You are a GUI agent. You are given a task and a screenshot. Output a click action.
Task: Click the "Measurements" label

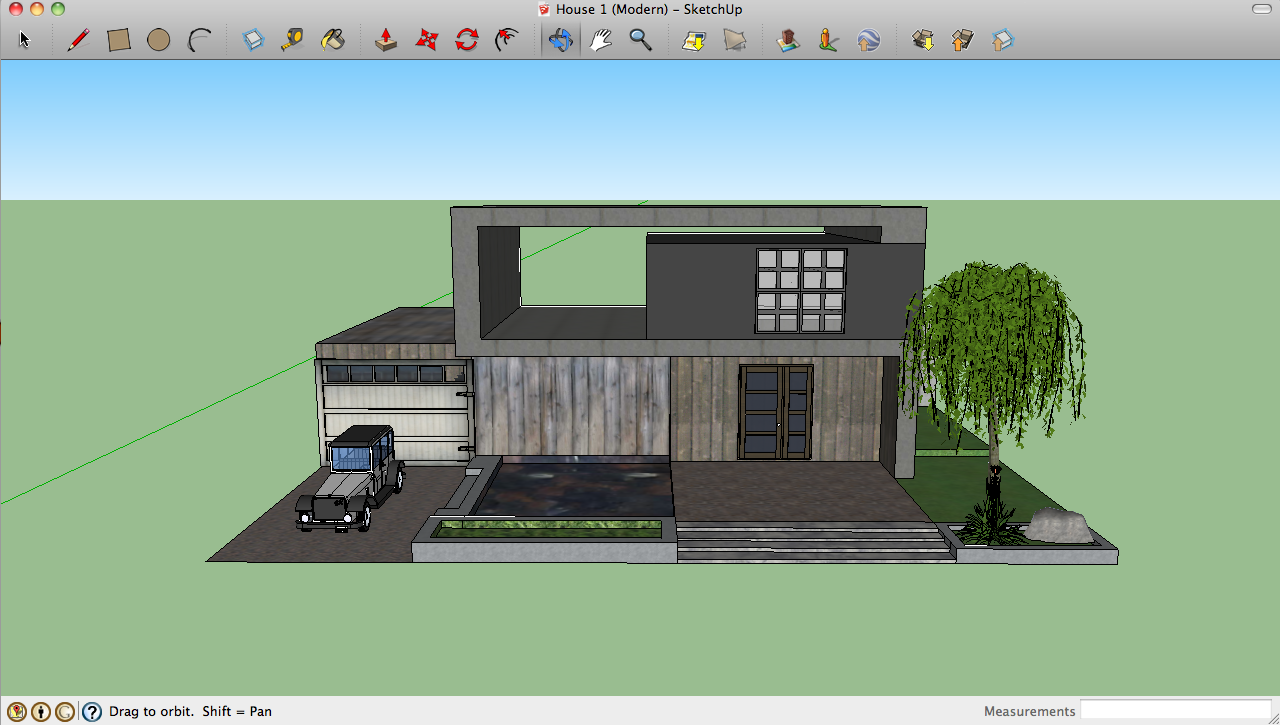tap(1030, 712)
